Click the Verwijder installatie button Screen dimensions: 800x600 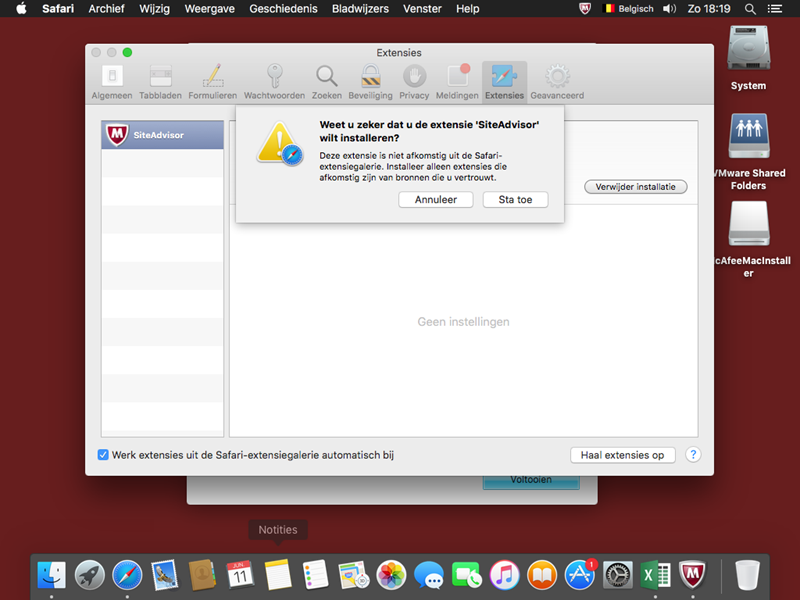pos(636,187)
